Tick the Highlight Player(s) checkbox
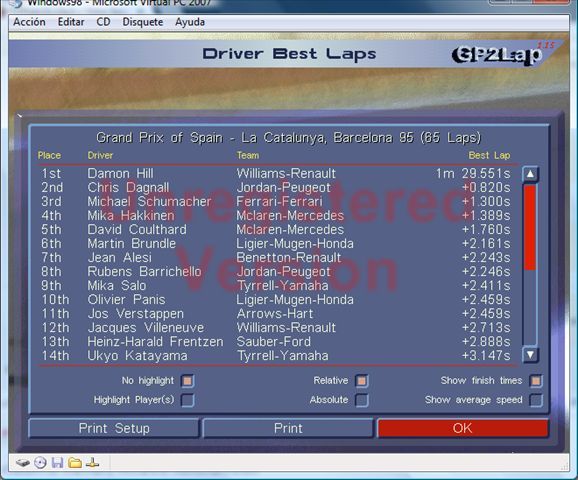 pyautogui.click(x=188, y=400)
